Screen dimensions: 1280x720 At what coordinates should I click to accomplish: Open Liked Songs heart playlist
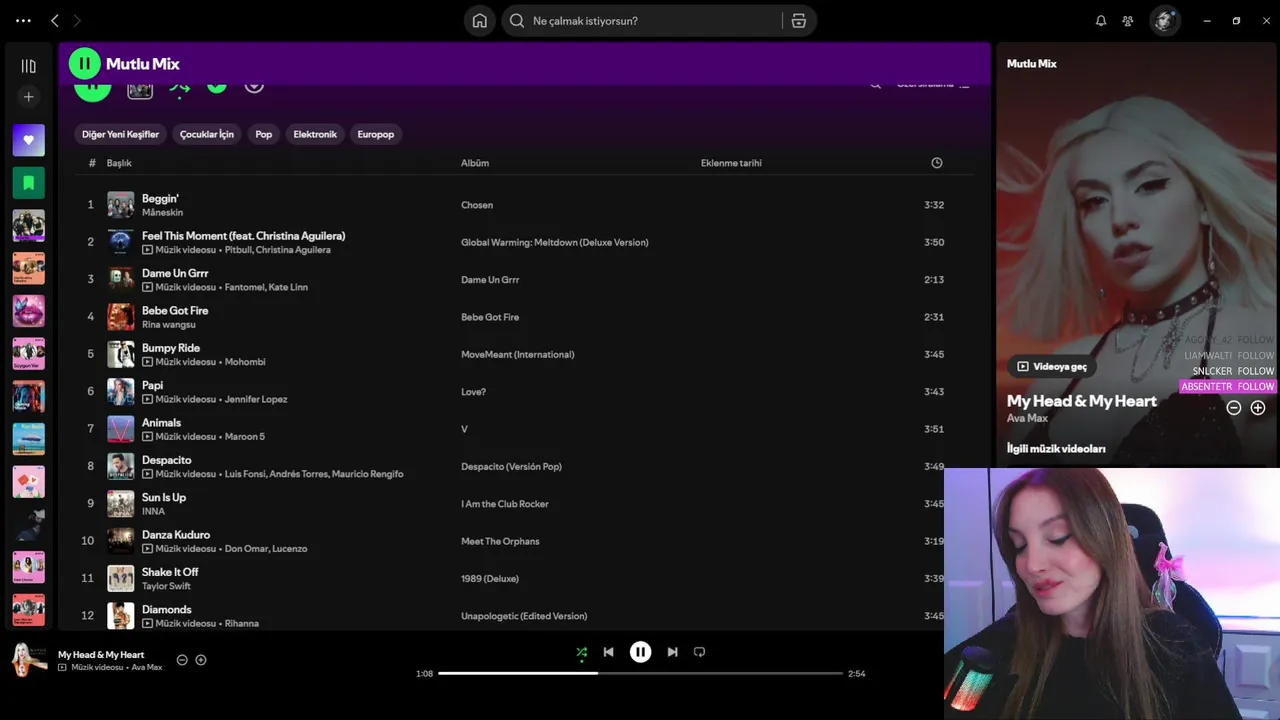click(x=28, y=140)
